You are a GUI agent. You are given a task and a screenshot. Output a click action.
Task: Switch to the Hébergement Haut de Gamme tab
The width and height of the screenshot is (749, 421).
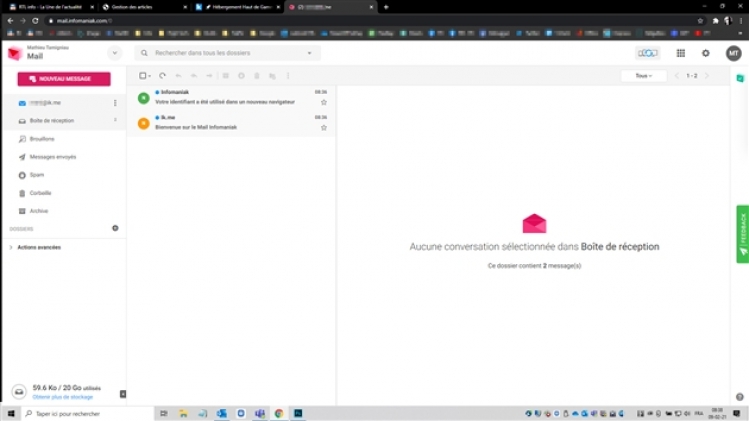(x=237, y=7)
